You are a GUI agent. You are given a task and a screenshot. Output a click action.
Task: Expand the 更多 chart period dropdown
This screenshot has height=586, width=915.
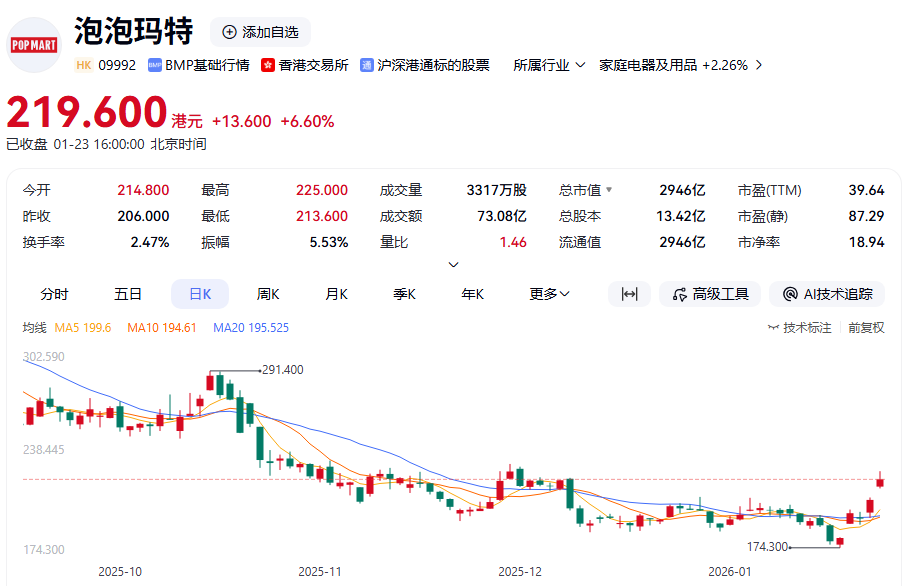point(548,294)
